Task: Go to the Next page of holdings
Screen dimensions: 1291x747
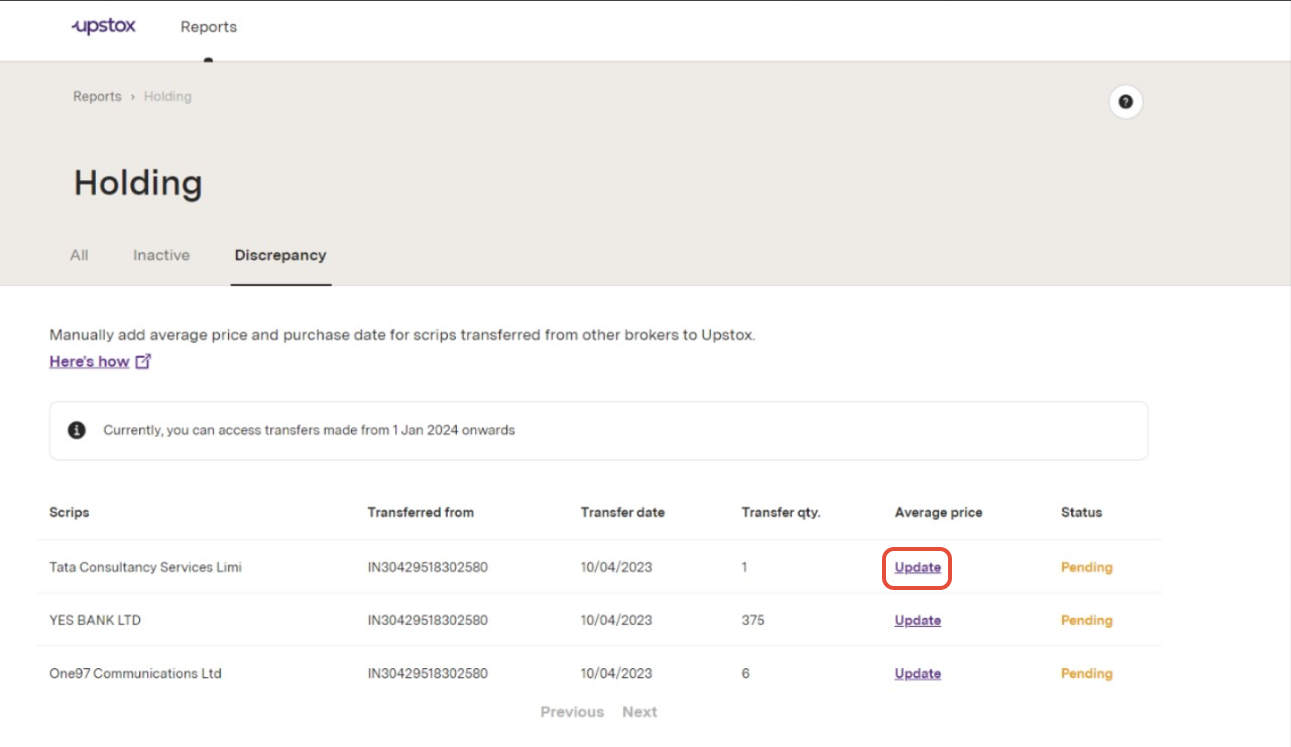Action: point(639,712)
